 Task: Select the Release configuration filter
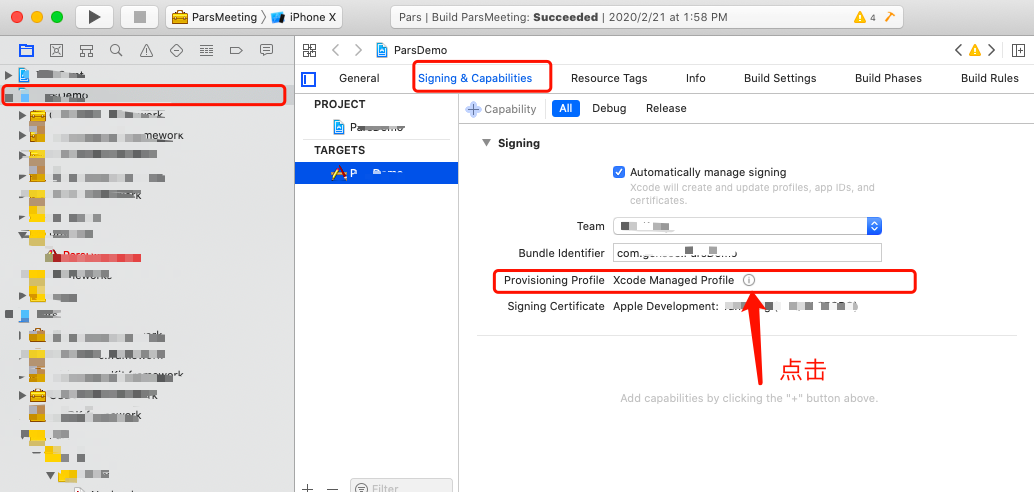click(x=666, y=109)
